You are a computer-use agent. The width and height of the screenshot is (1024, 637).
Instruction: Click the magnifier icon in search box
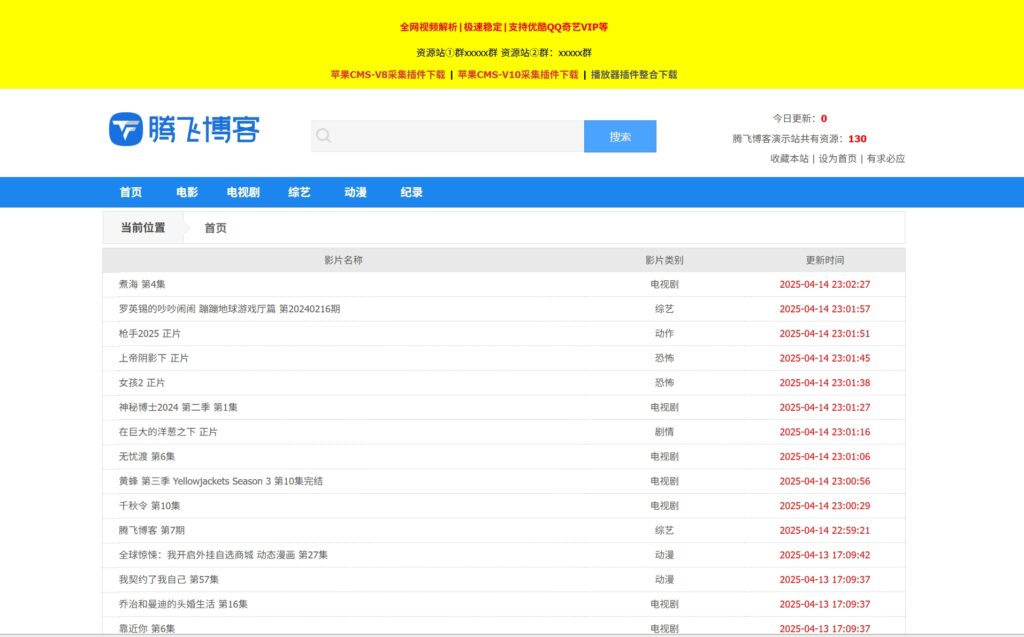pos(323,136)
